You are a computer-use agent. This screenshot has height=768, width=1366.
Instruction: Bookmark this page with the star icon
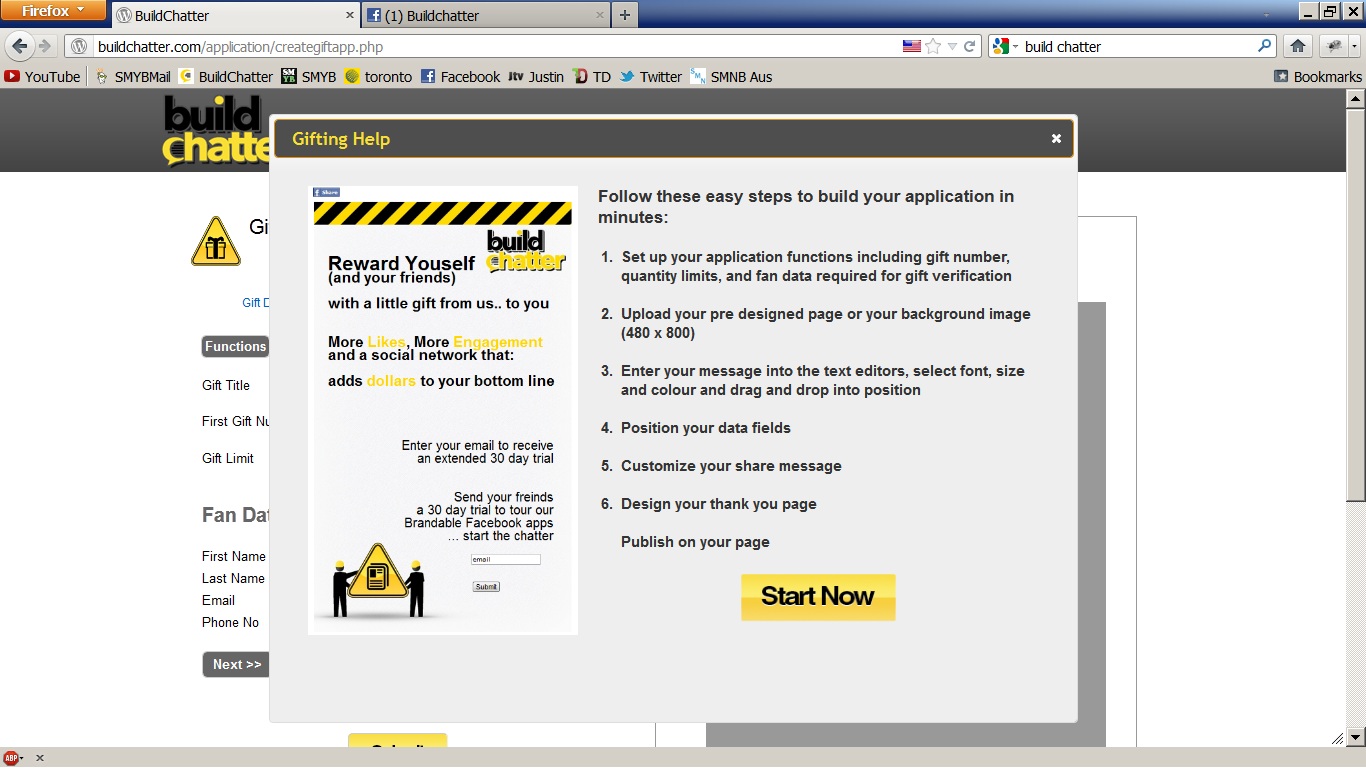pos(933,46)
